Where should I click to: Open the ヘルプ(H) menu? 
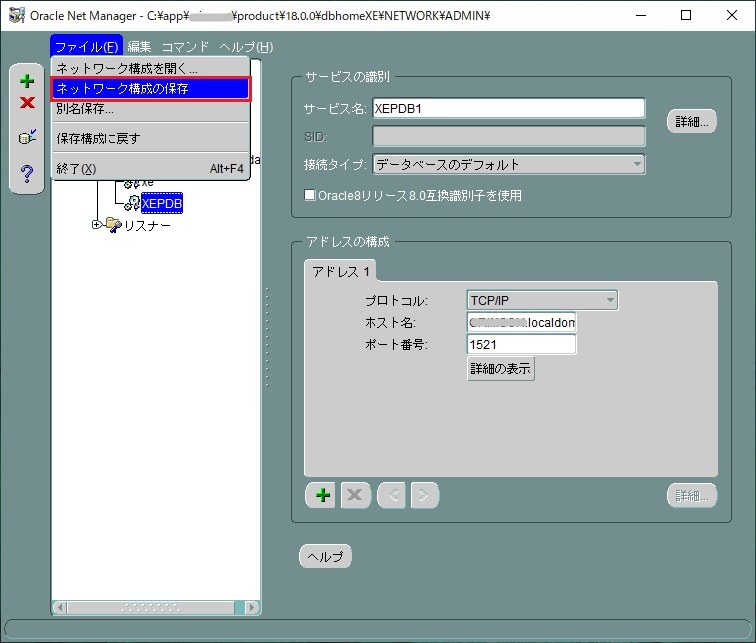coord(246,47)
